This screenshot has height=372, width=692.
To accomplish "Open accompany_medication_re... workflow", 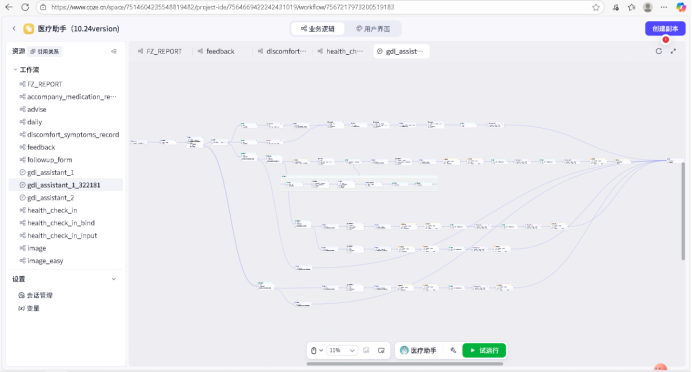I will 65,97.
